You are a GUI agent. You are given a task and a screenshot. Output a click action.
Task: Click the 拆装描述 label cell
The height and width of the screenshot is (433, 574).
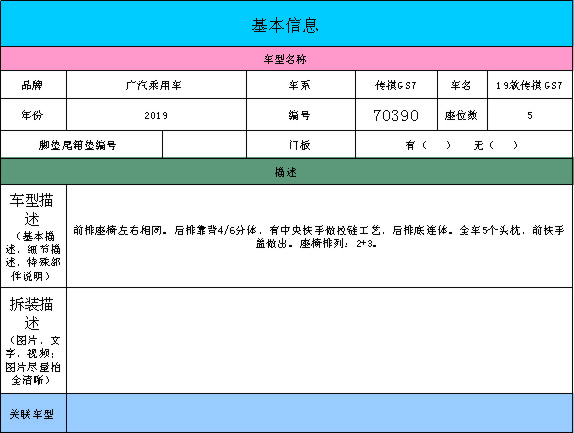click(x=33, y=340)
